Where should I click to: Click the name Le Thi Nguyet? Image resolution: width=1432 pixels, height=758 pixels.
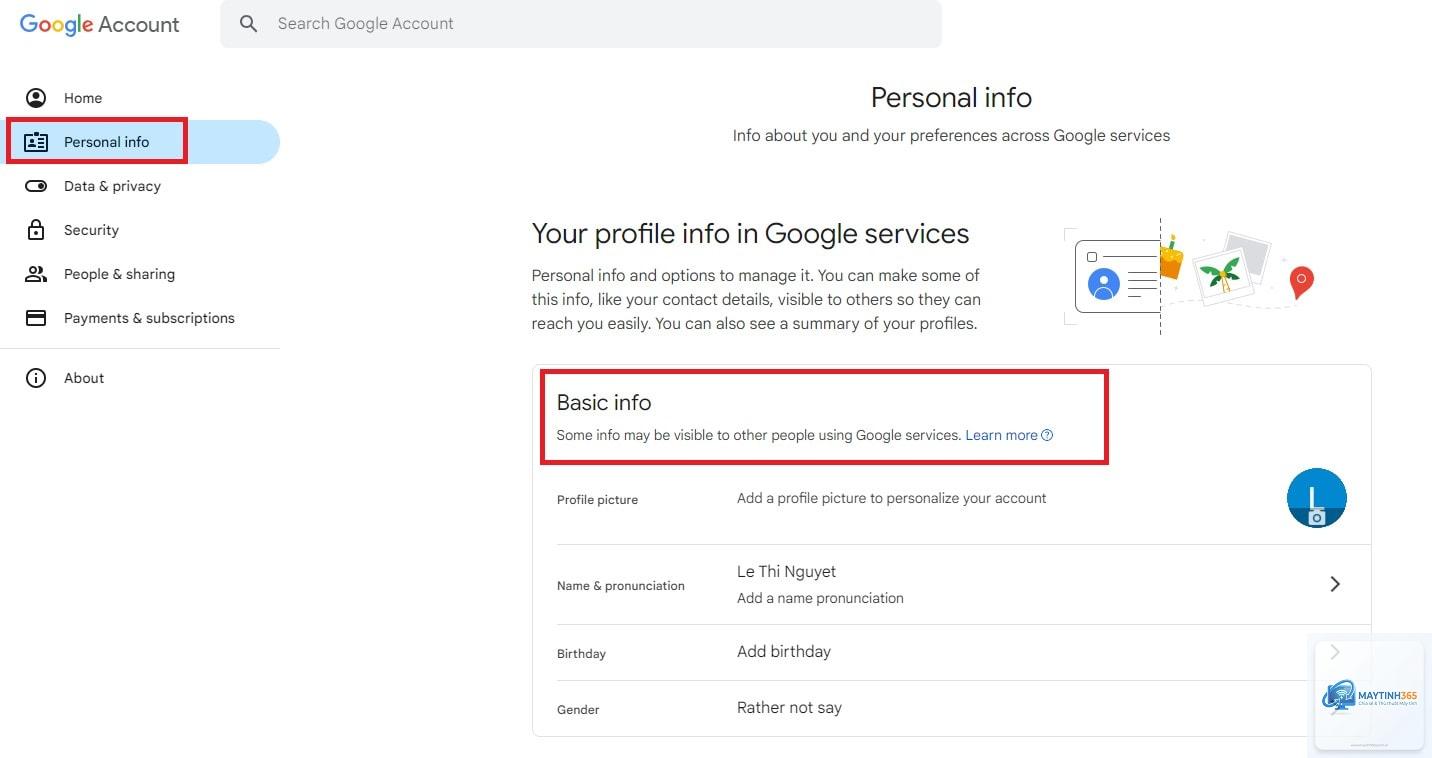coord(786,572)
